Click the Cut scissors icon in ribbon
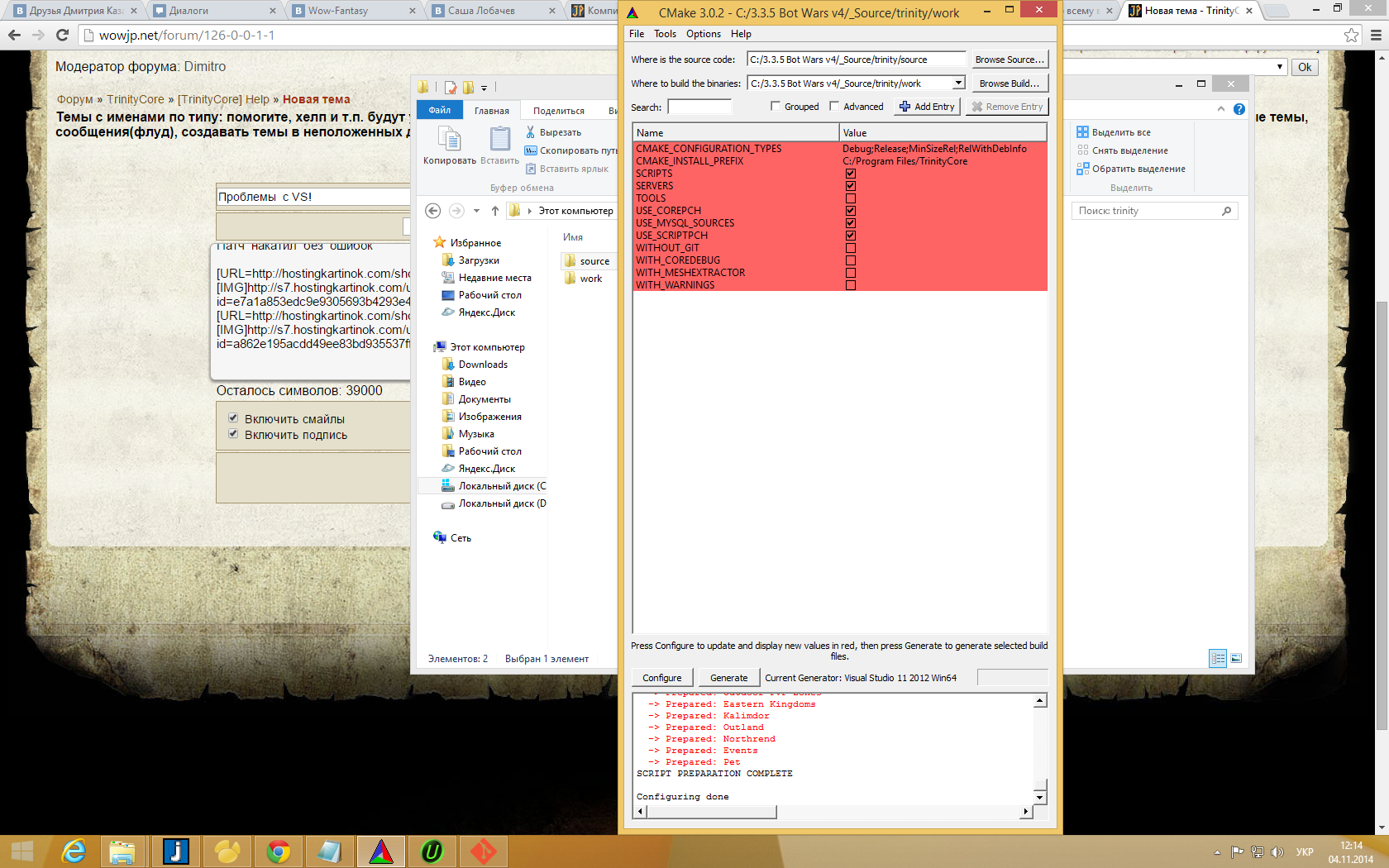Screen dimensions: 1389x868 point(531,132)
